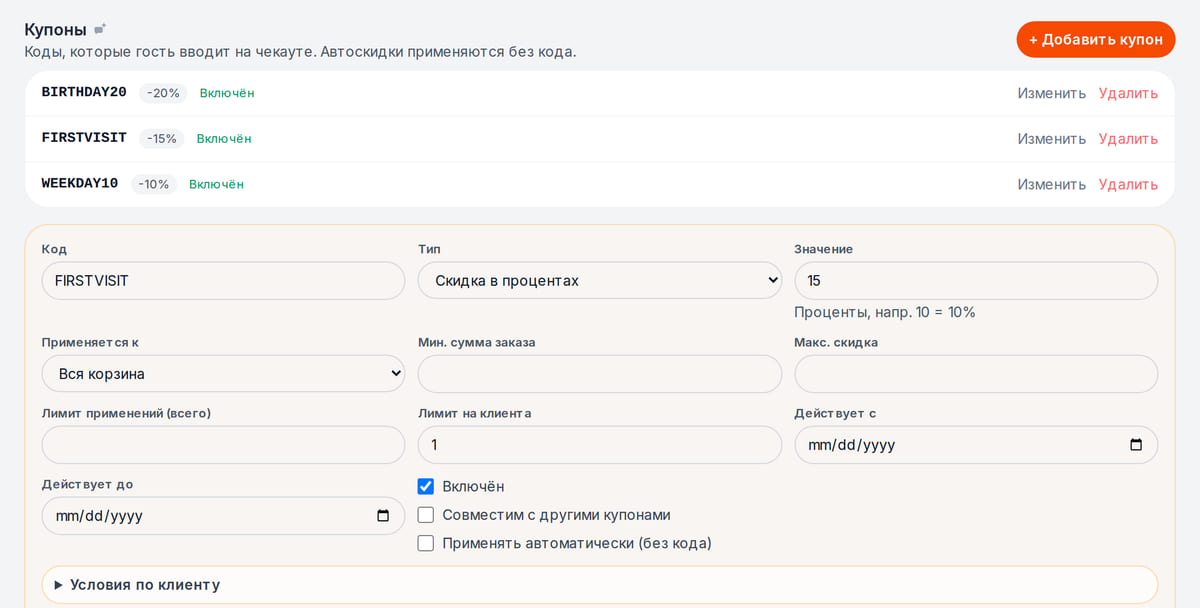Select the BIRTHDAY20 coupon code text
Viewport: 1200px width, 608px height.
point(84,92)
